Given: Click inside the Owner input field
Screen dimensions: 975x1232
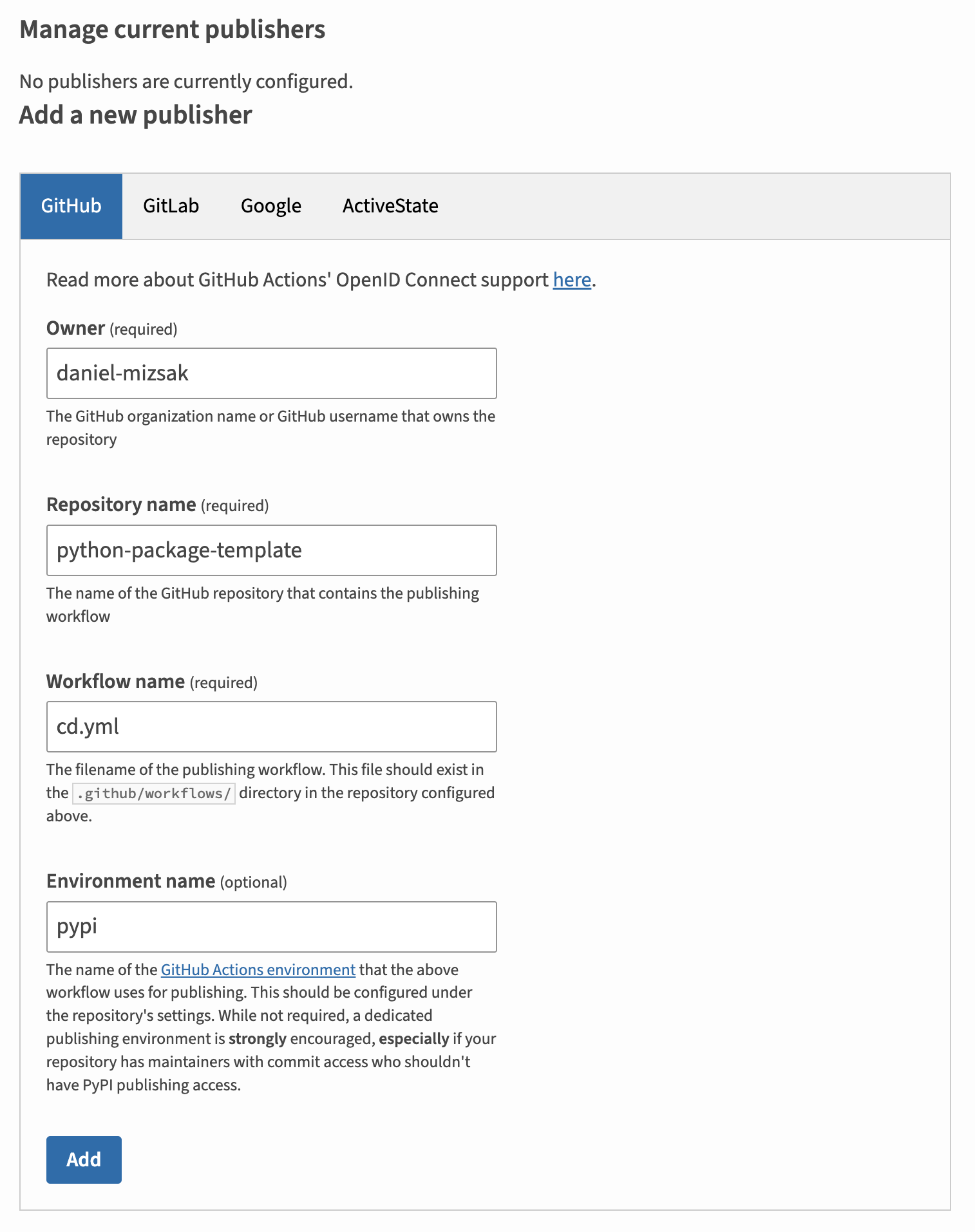Looking at the screenshot, I should tap(270, 373).
